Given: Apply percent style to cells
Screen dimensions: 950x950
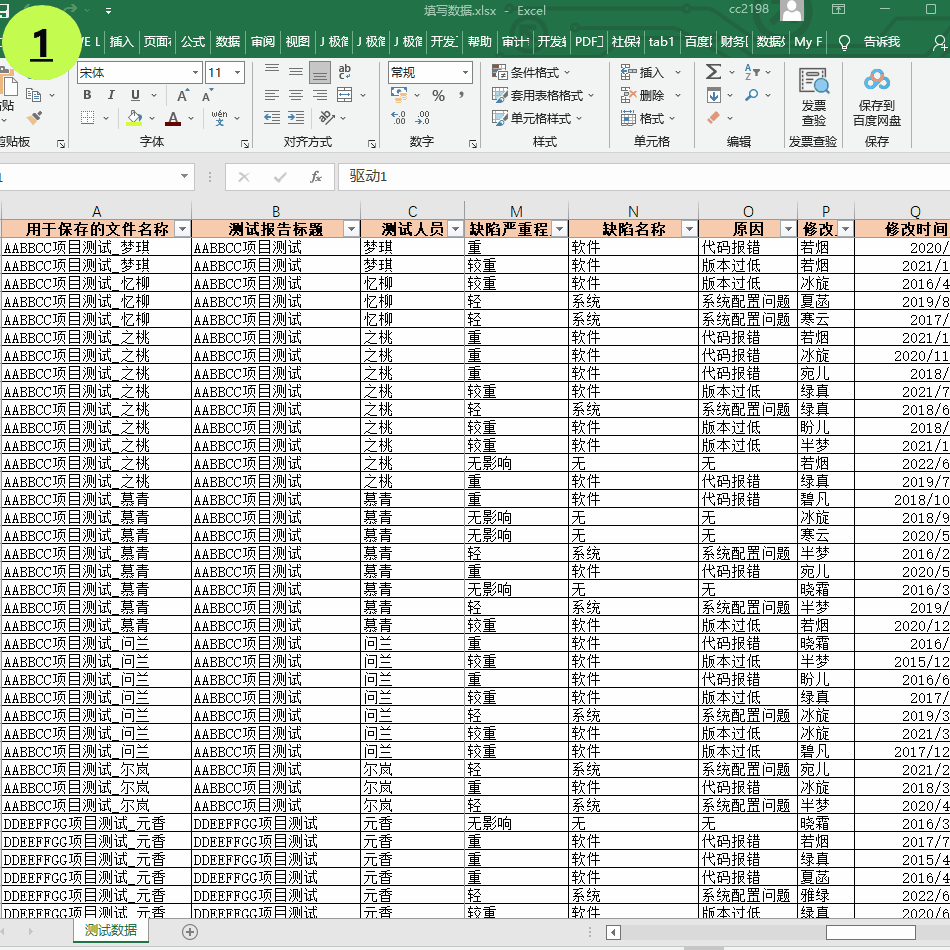Looking at the screenshot, I should [438, 95].
